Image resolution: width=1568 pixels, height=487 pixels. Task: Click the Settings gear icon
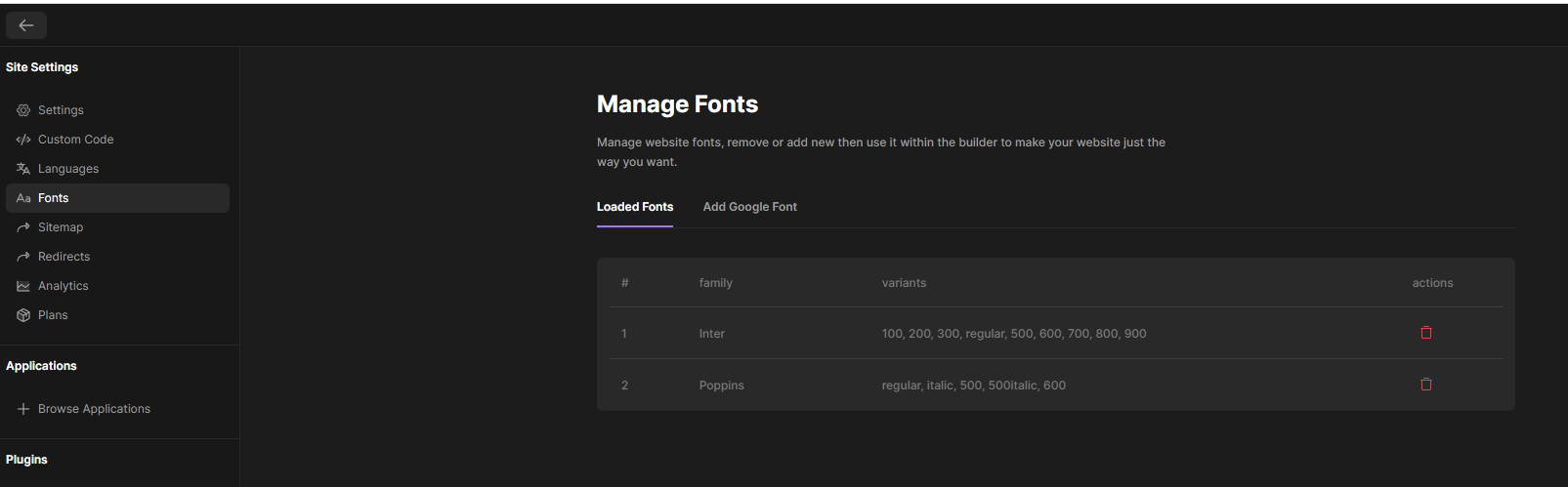23,110
